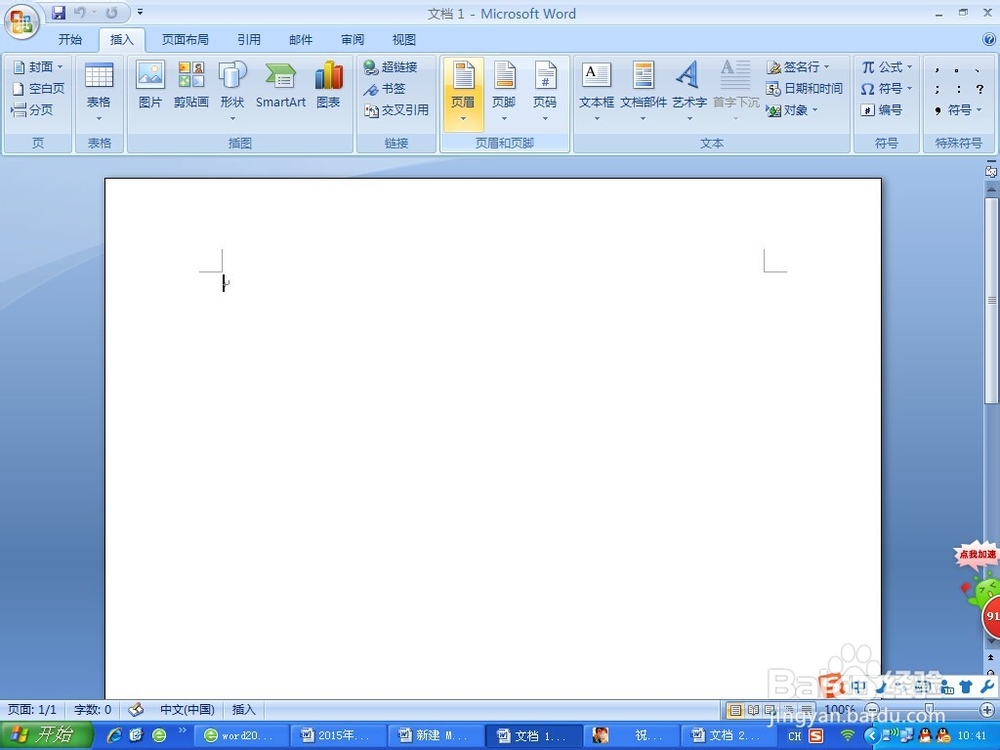Open the Clip Art pane
Image resolution: width=1000 pixels, height=750 pixels.
(191, 85)
